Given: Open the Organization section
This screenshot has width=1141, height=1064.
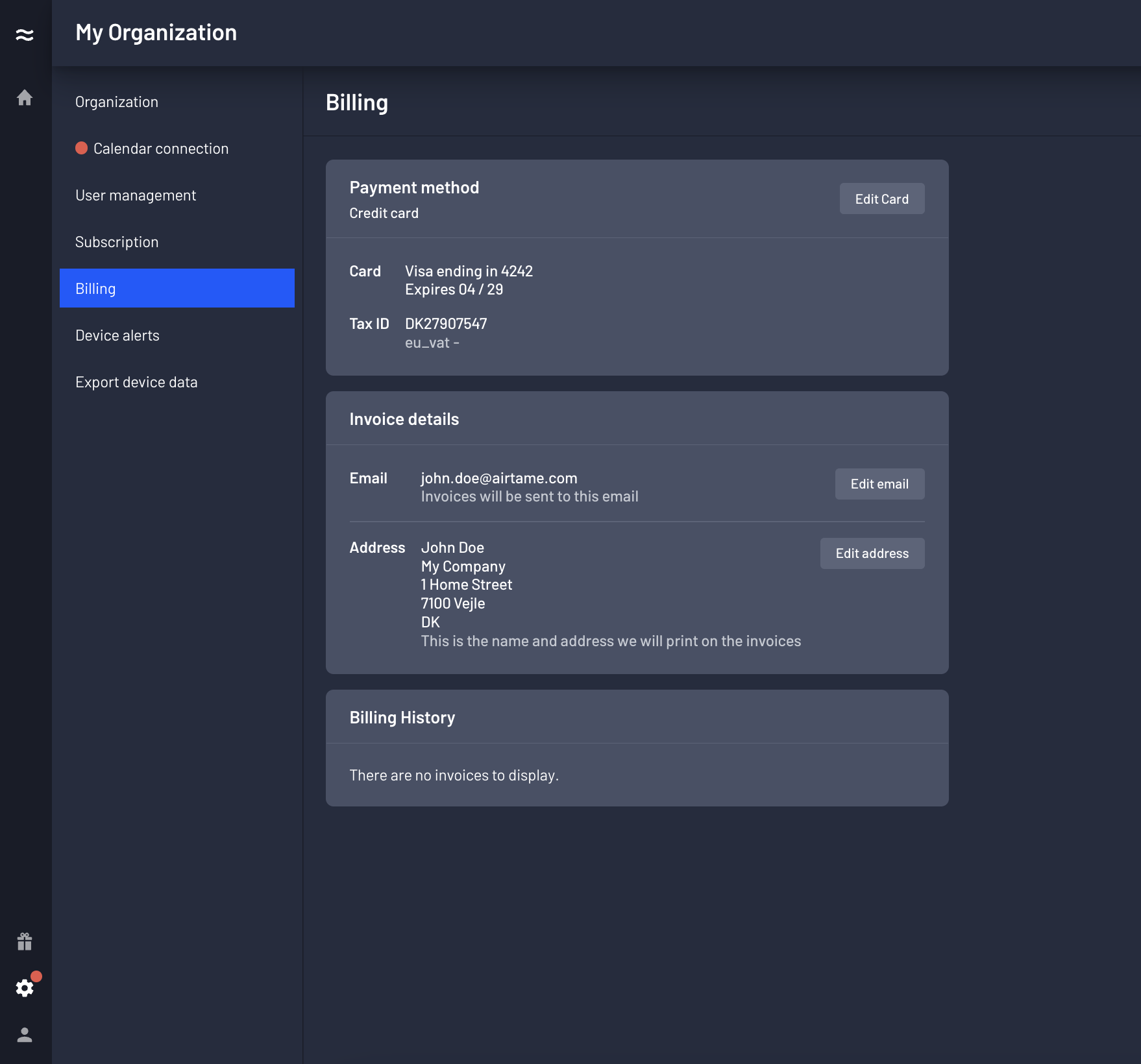Looking at the screenshot, I should (117, 101).
